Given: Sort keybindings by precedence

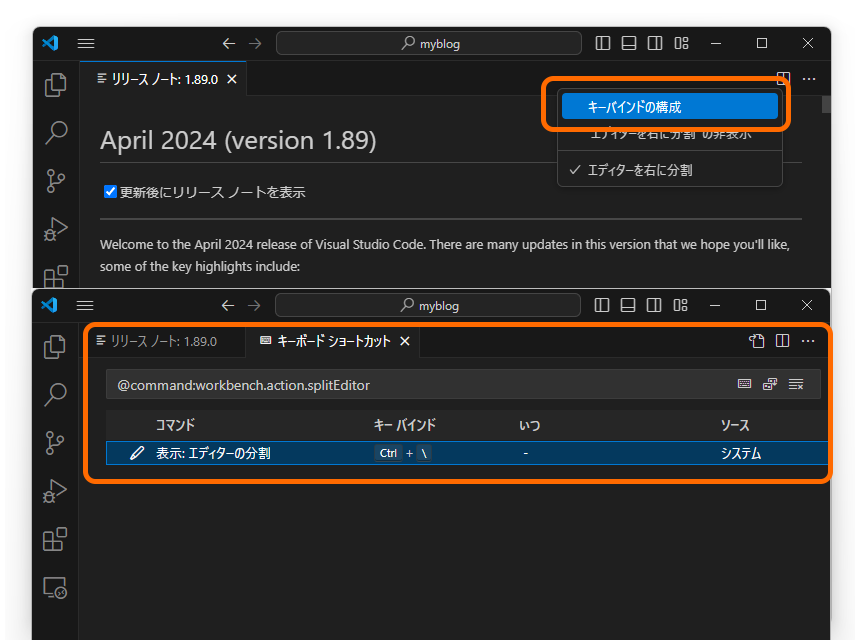Looking at the screenshot, I should click(x=769, y=383).
